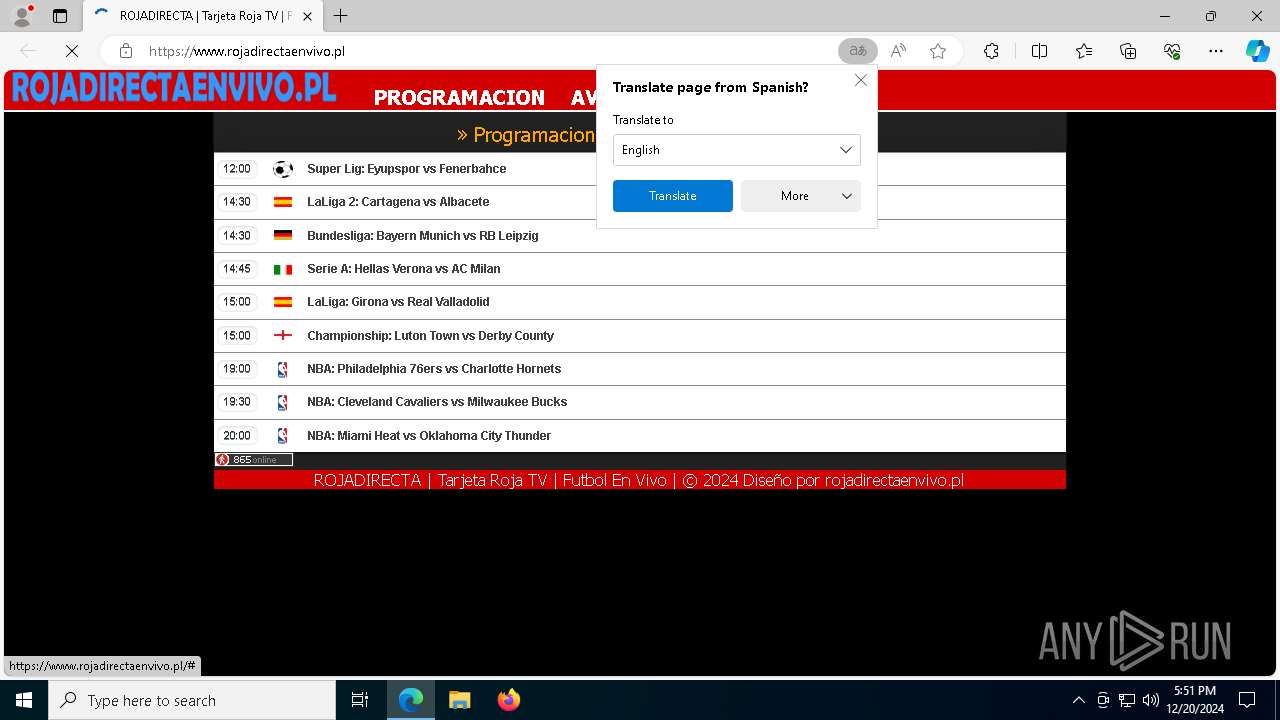The width and height of the screenshot is (1280, 720).
Task: Open Luton Town vs Derby County match
Action: click(x=430, y=336)
